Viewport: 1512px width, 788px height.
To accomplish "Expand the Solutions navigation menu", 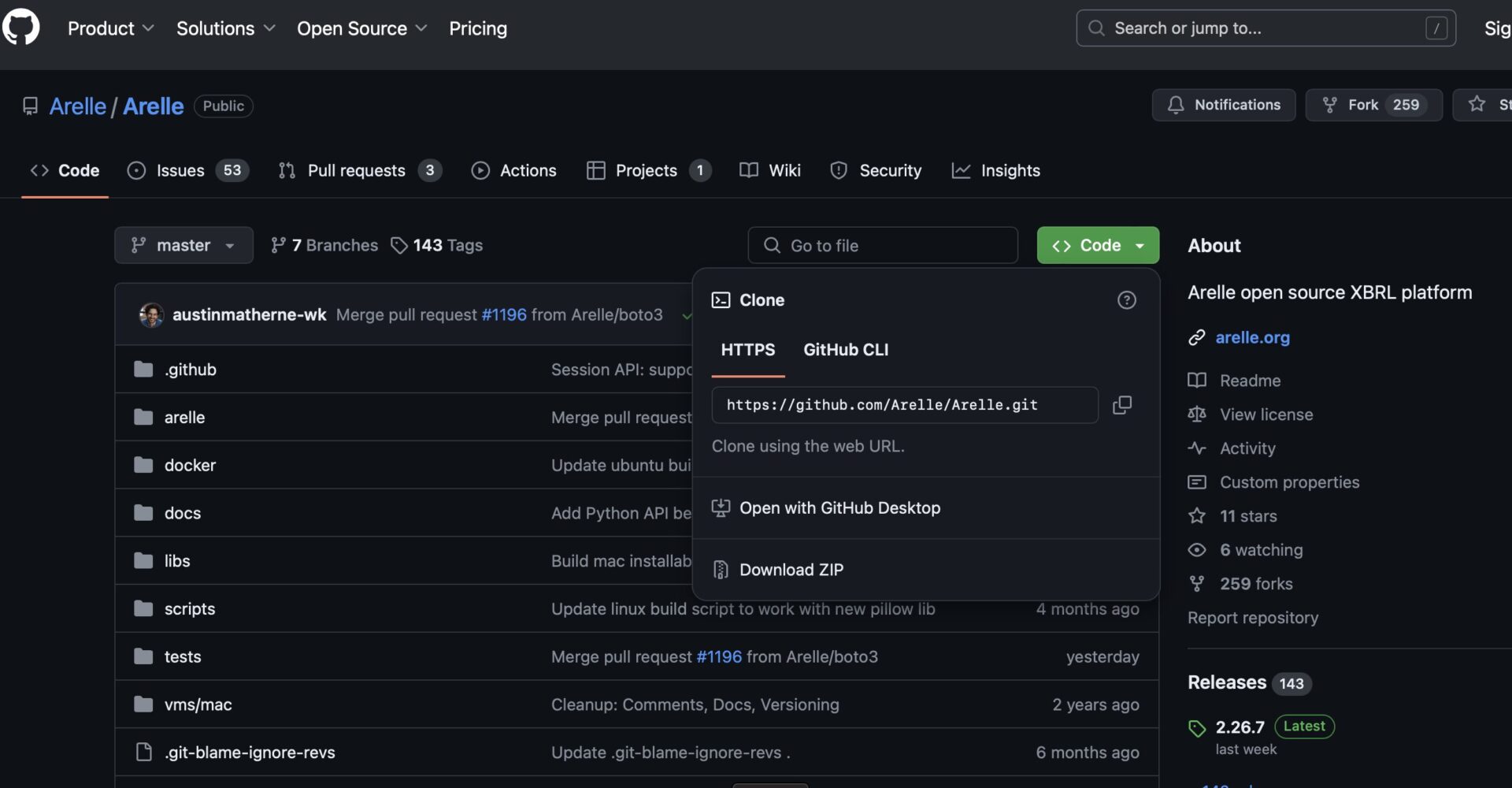I will [225, 28].
